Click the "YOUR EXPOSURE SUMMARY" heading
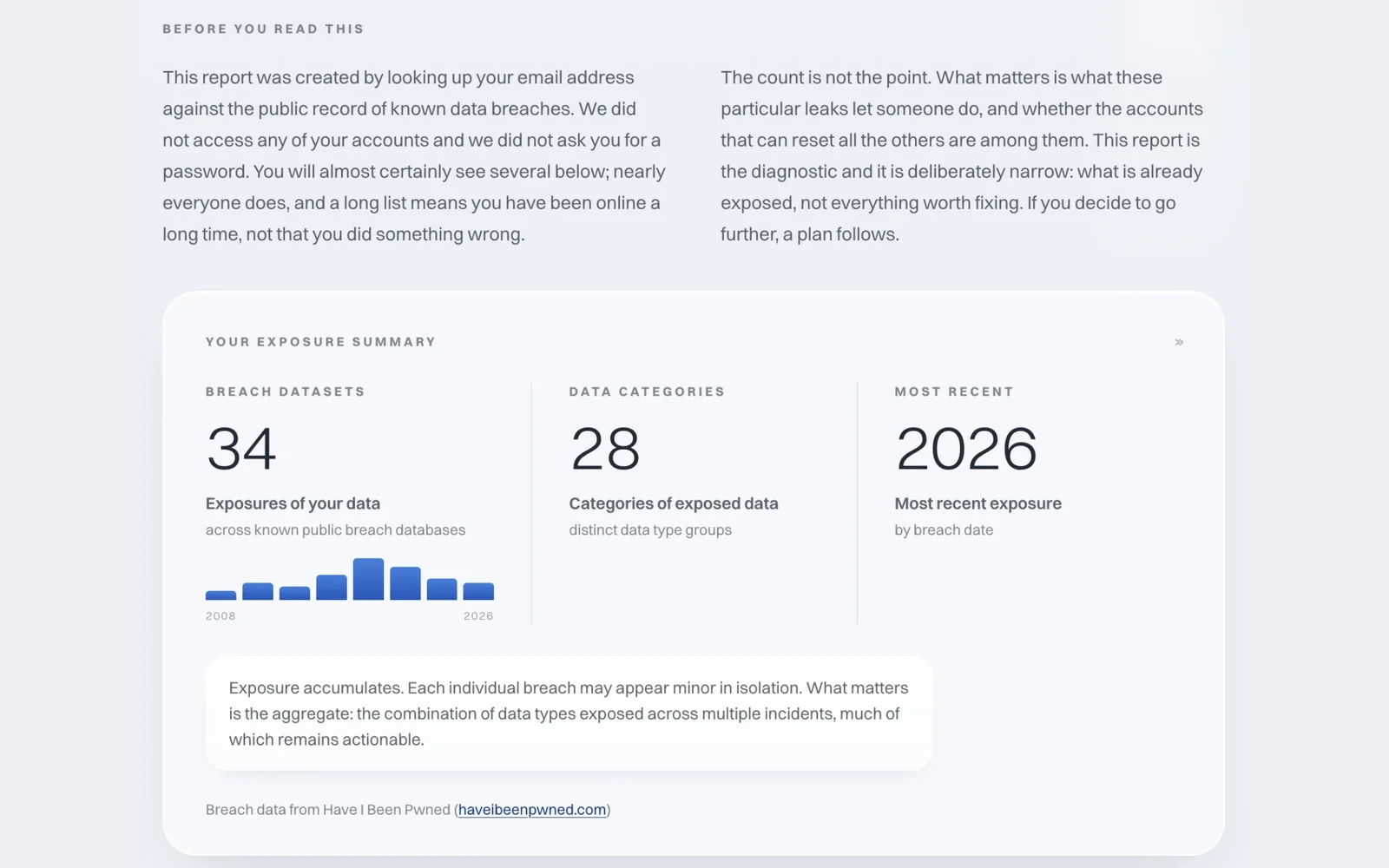1389x868 pixels. pyautogui.click(x=320, y=342)
